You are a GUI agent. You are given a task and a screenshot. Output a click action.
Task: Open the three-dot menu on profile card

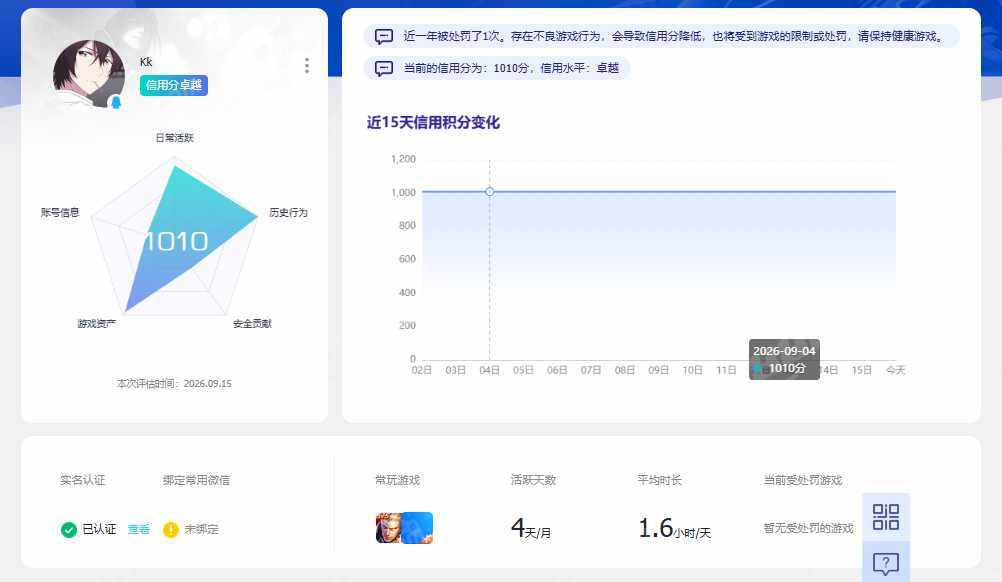[307, 65]
